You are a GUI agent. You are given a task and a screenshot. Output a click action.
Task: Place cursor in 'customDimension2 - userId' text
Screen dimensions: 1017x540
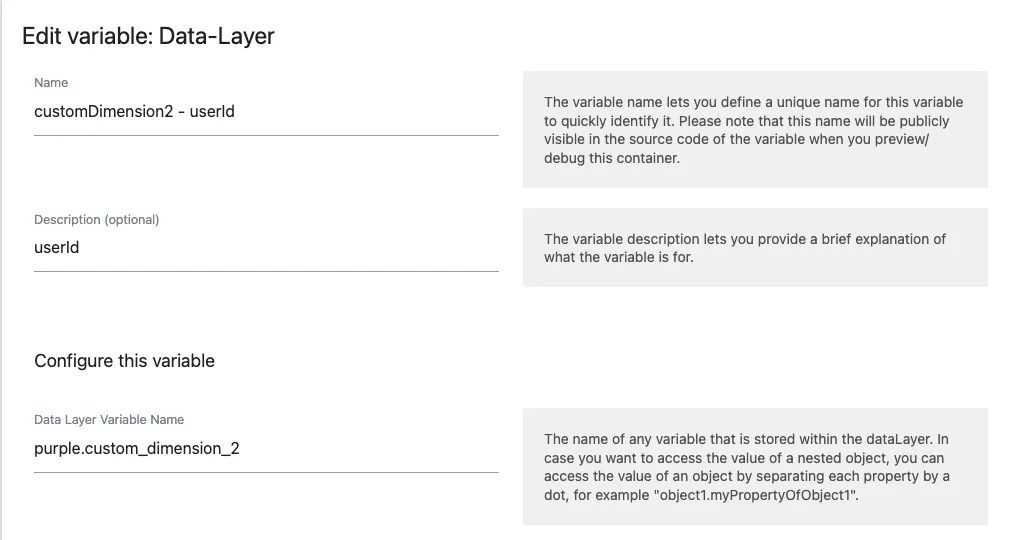click(x=134, y=112)
